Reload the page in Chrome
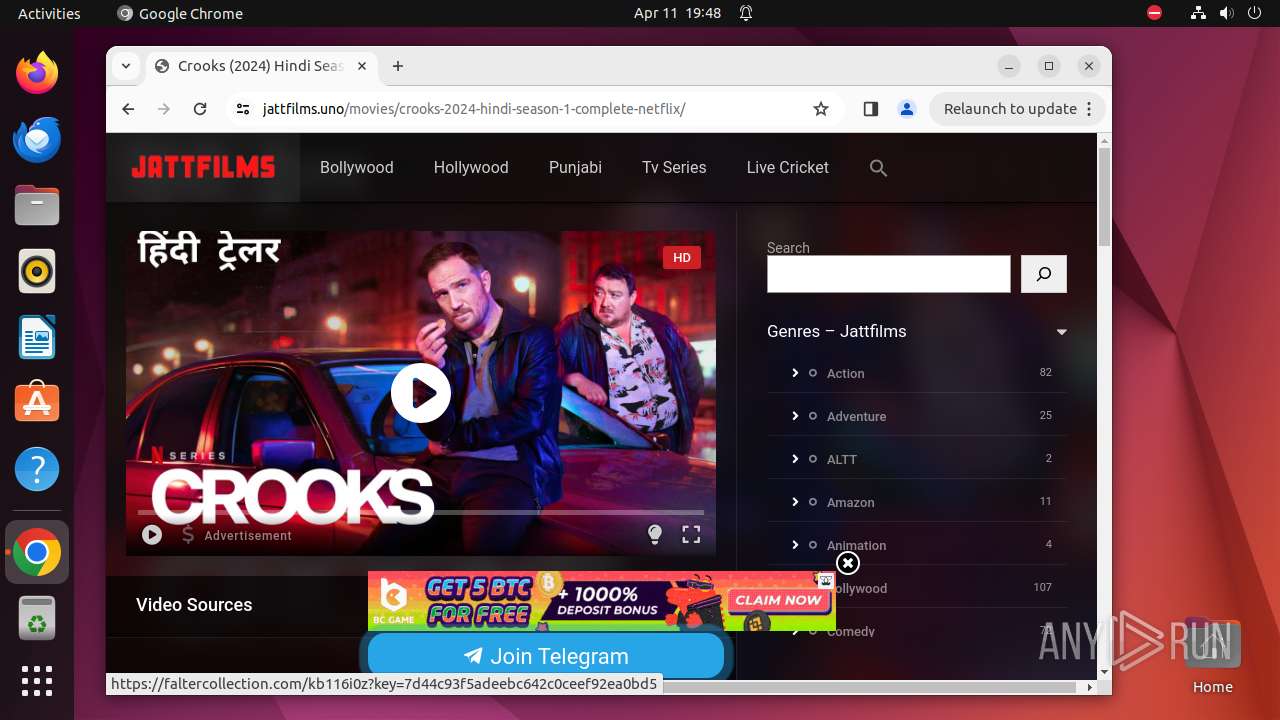The image size is (1280, 720). tap(200, 109)
